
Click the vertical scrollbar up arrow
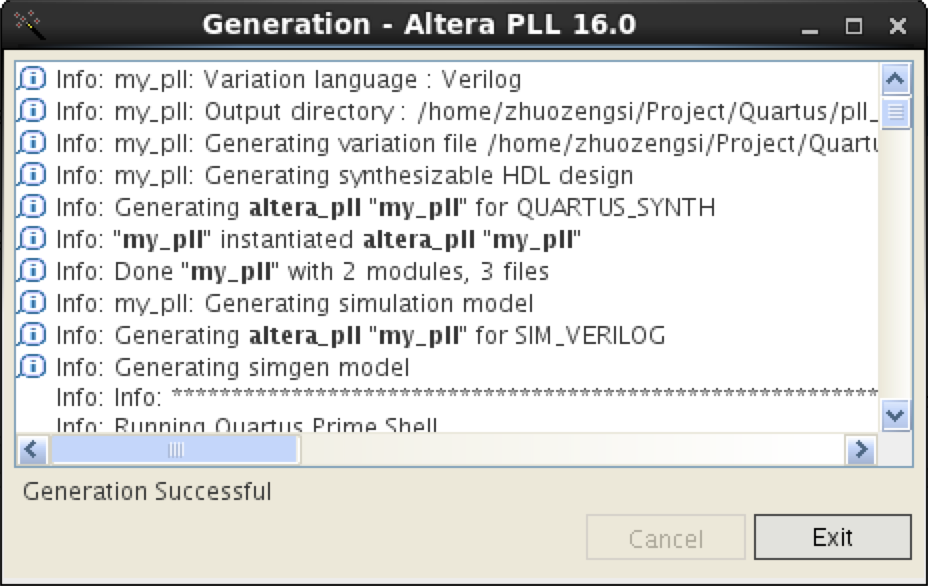coord(895,79)
